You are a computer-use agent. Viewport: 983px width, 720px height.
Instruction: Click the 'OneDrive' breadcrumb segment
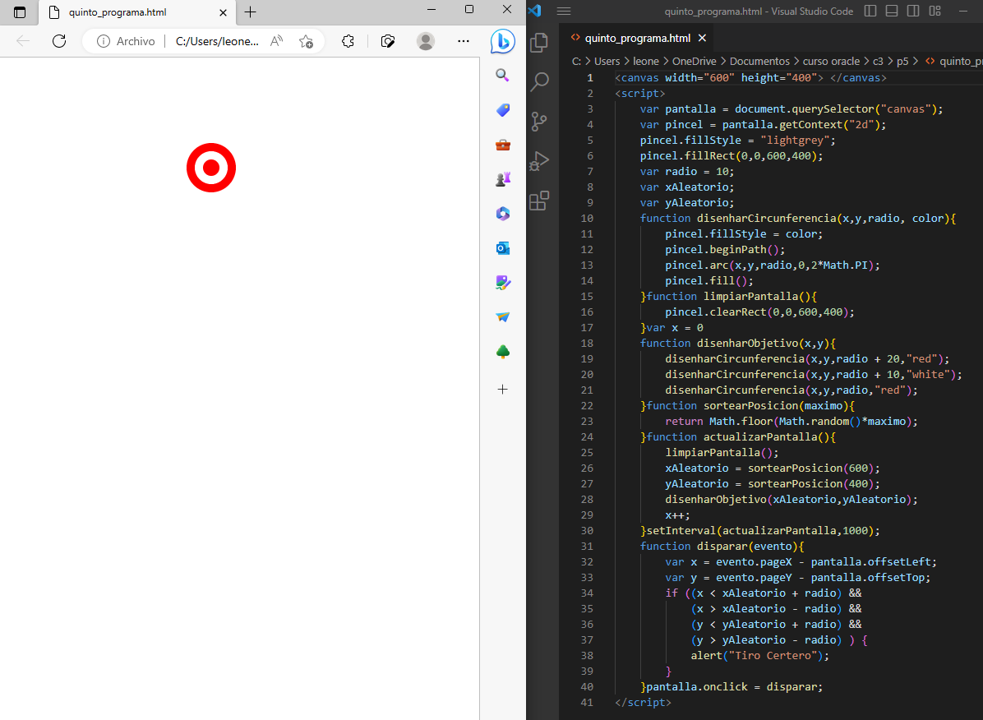coord(694,61)
